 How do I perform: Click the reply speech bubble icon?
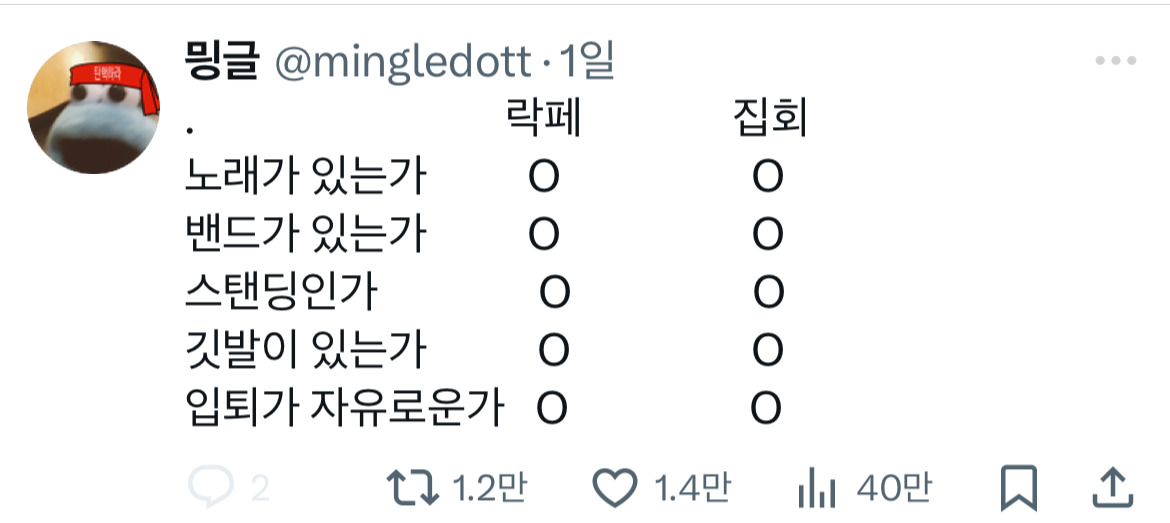coord(210,488)
